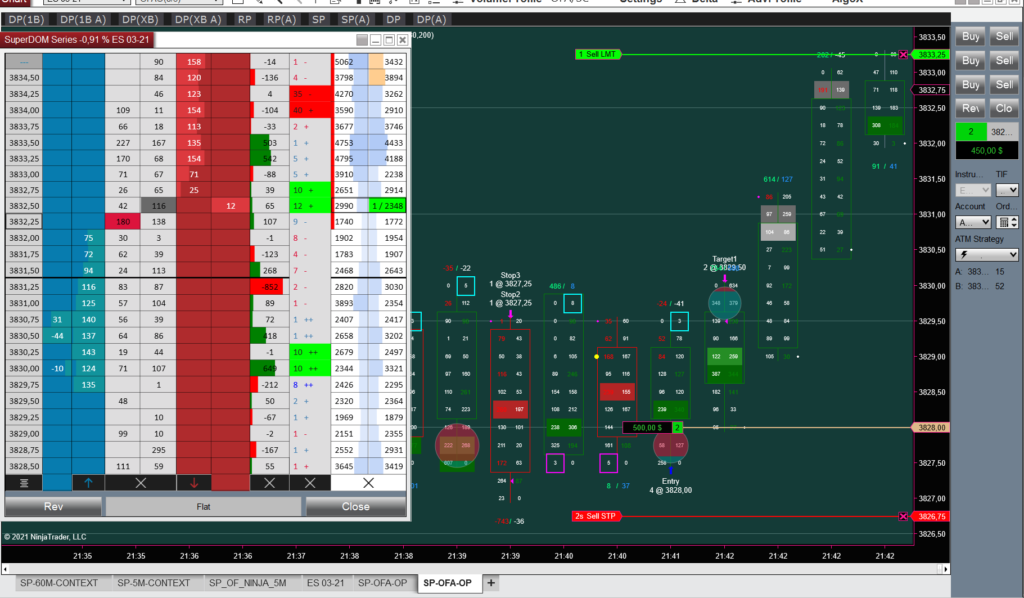The image size is (1024, 598).
Task: Click the red -852 delta cell
Action: (266, 287)
